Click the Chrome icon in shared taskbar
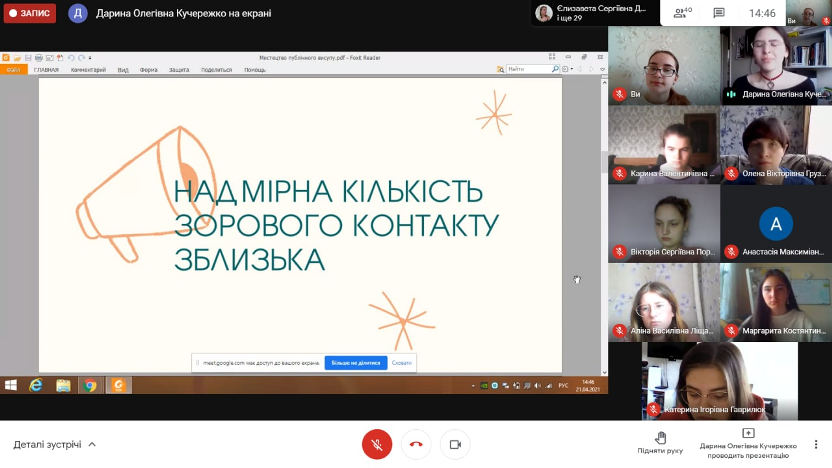This screenshot has height=468, width=832. click(90, 385)
